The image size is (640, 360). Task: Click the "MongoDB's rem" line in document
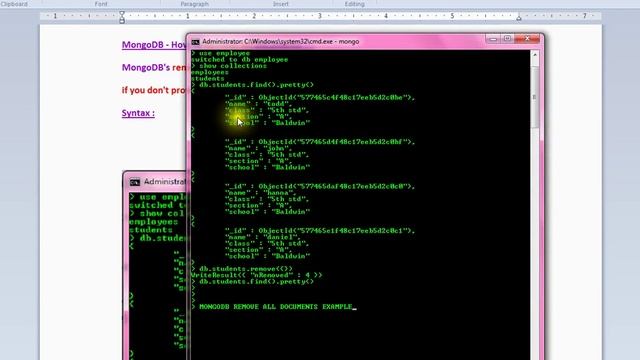click(154, 68)
